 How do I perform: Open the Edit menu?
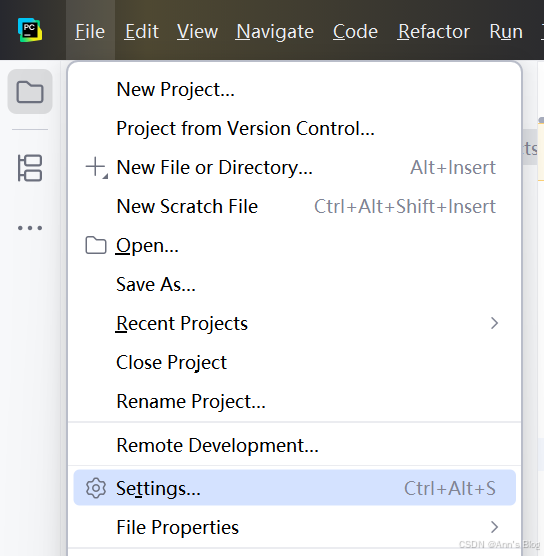141,32
